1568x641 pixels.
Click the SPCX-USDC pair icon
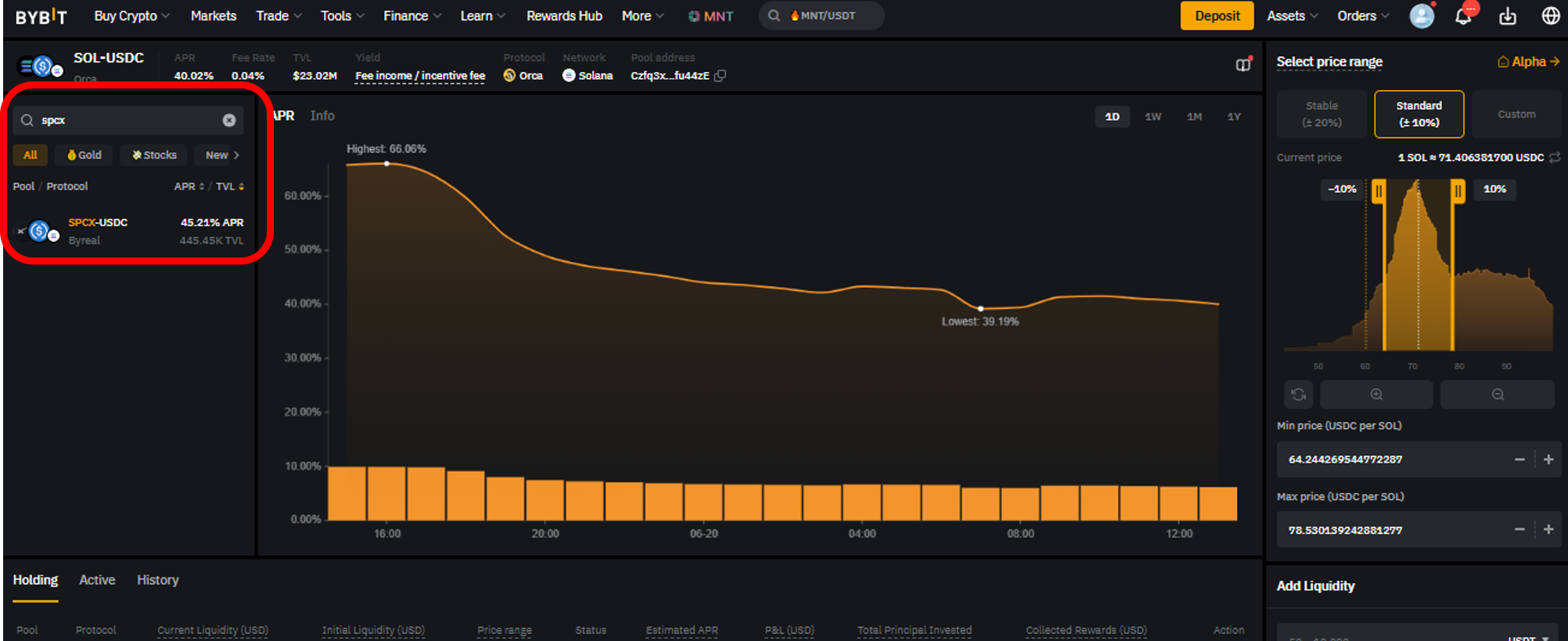coord(39,232)
